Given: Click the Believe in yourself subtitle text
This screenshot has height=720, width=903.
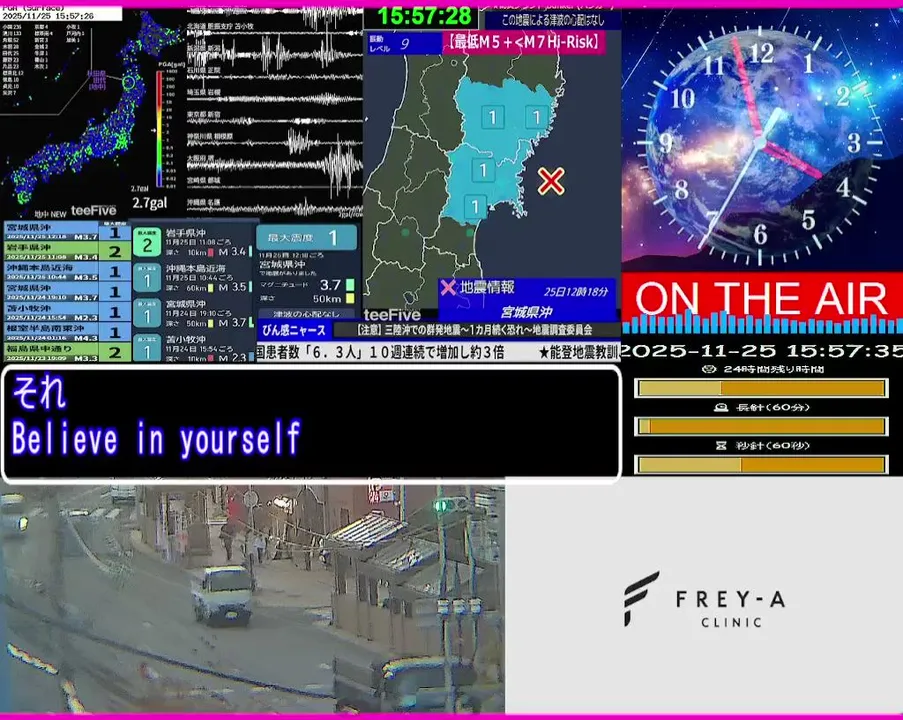Looking at the screenshot, I should tap(156, 438).
